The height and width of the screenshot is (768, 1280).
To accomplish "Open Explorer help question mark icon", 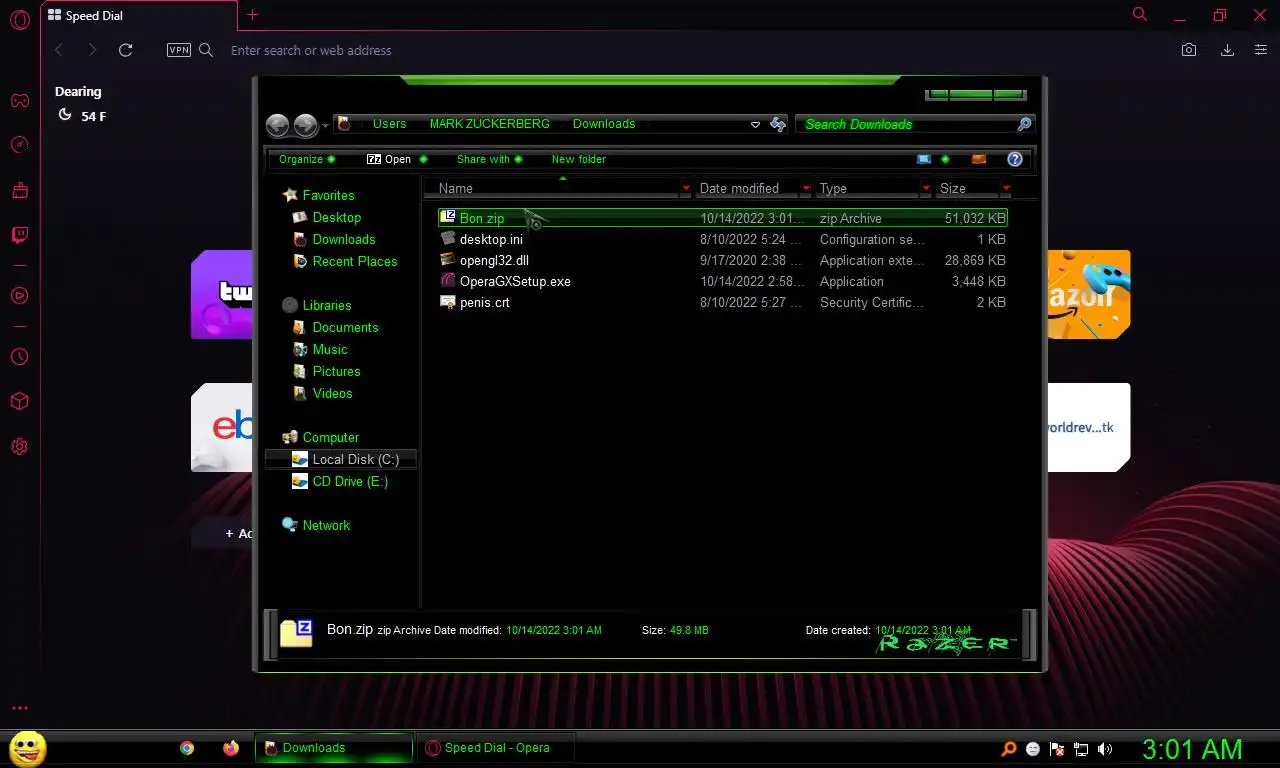I will [x=1015, y=159].
